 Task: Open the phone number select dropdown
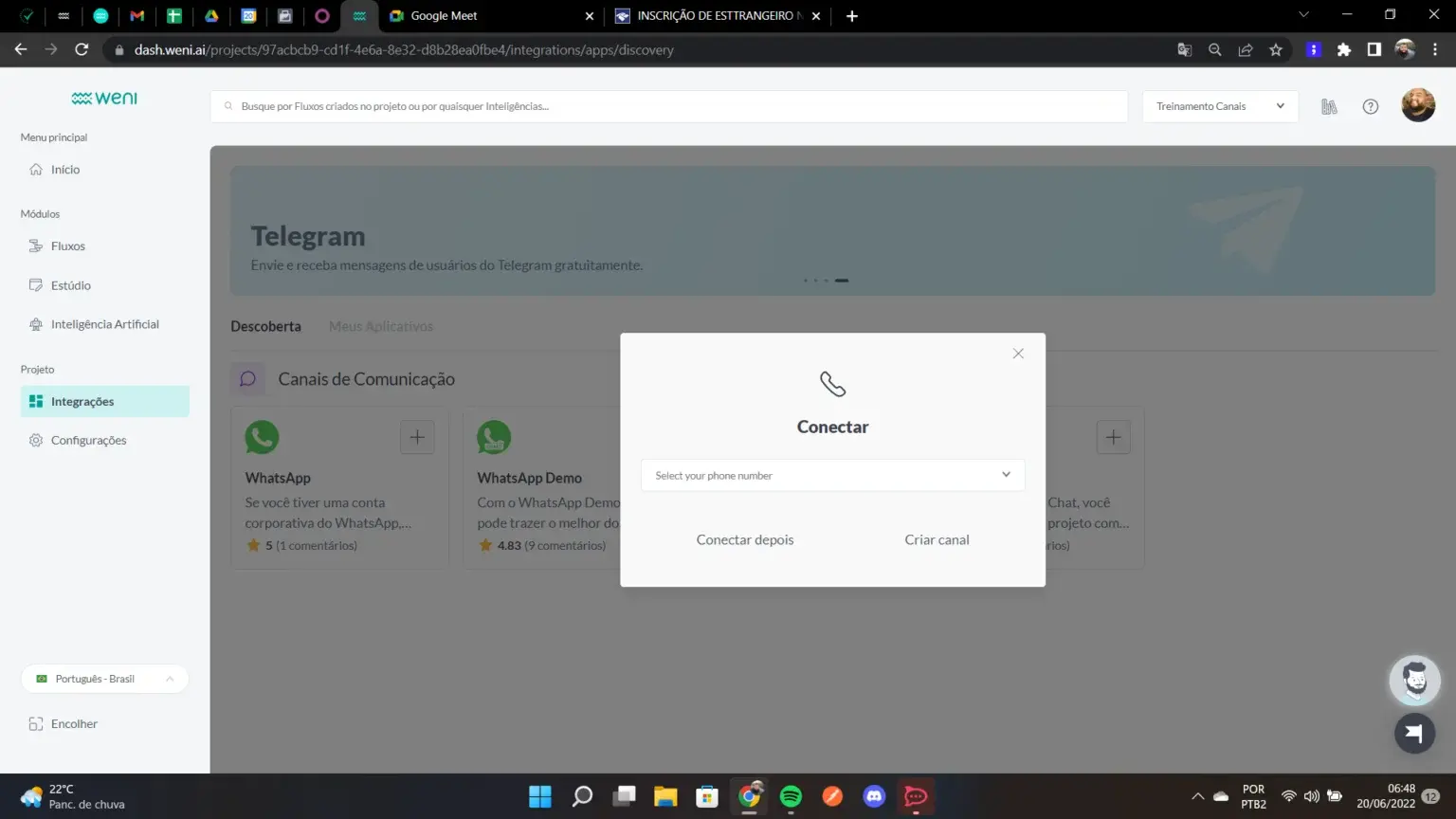point(832,475)
